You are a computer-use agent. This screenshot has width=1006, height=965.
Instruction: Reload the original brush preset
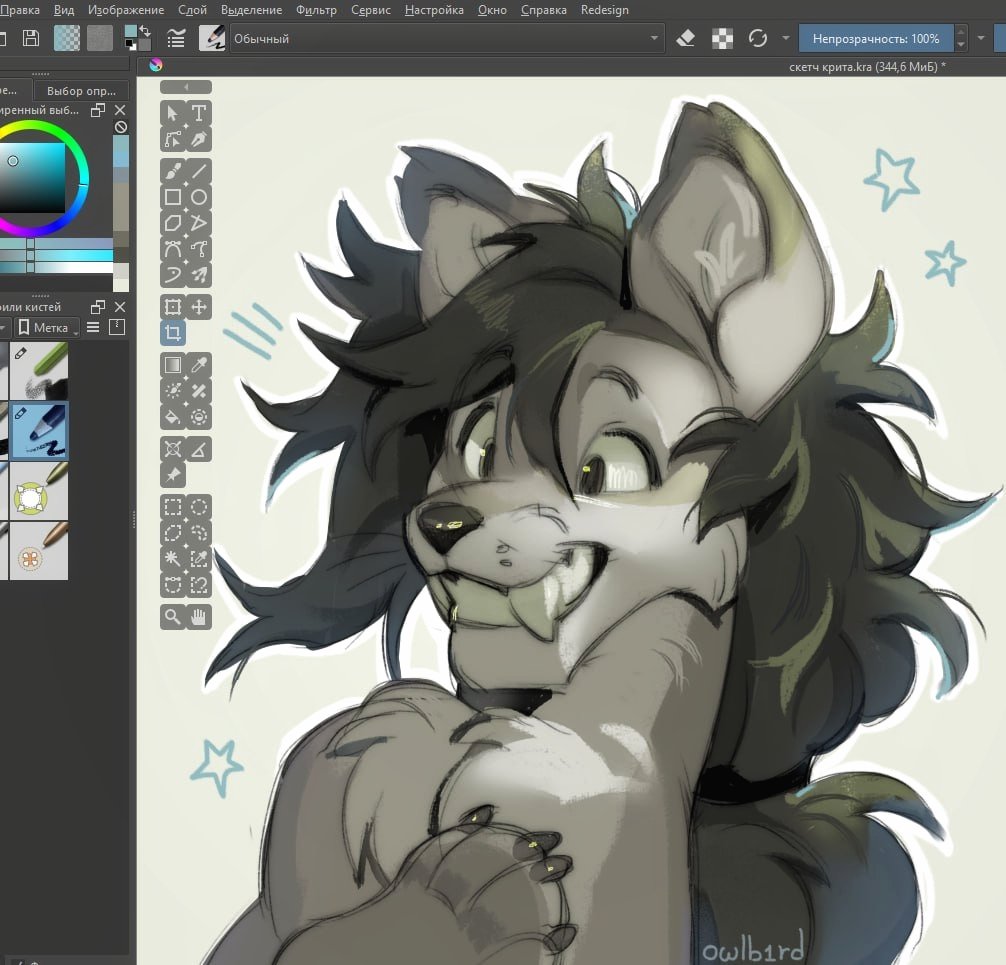coord(758,38)
